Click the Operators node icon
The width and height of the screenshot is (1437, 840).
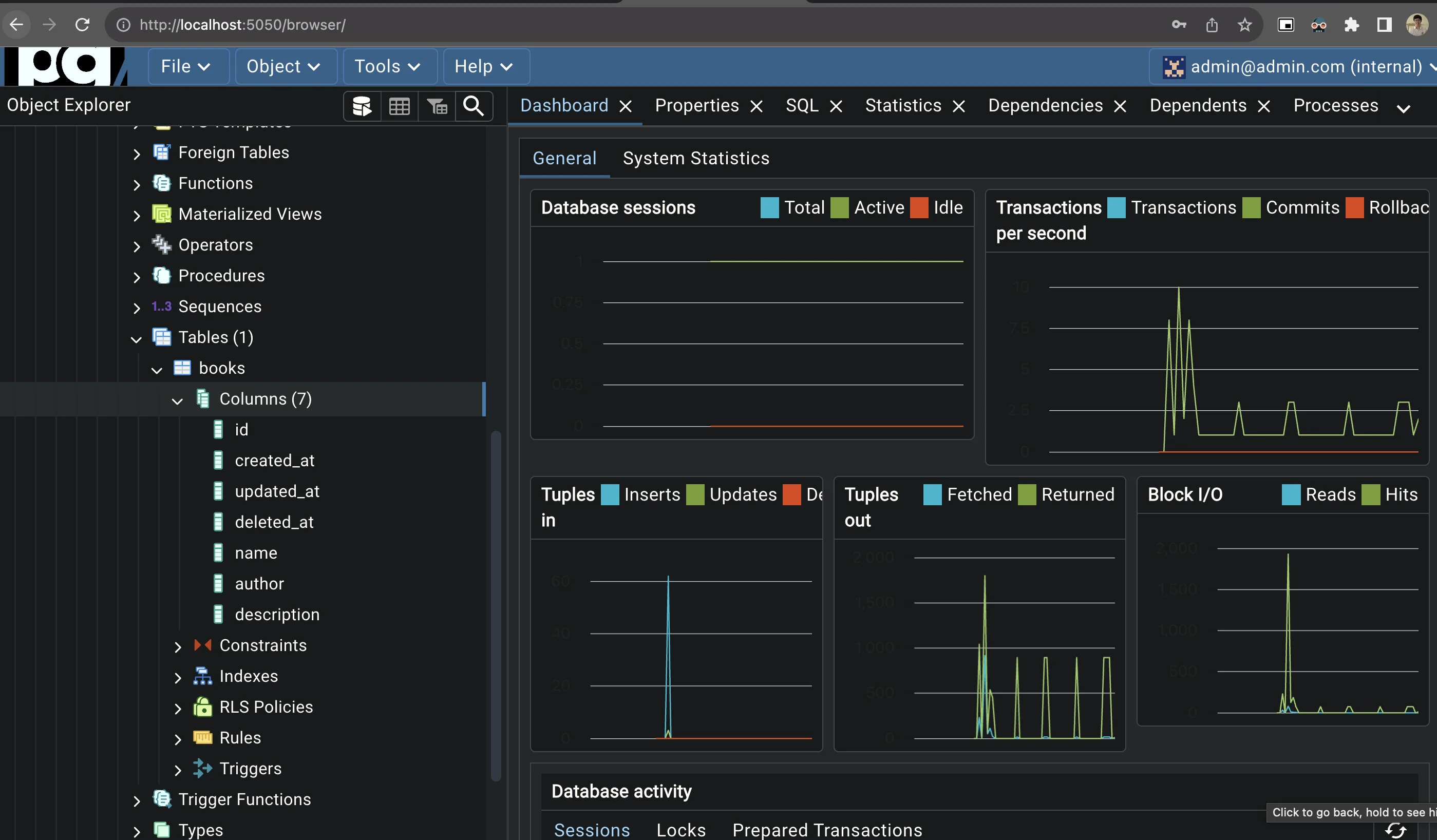tap(162, 244)
